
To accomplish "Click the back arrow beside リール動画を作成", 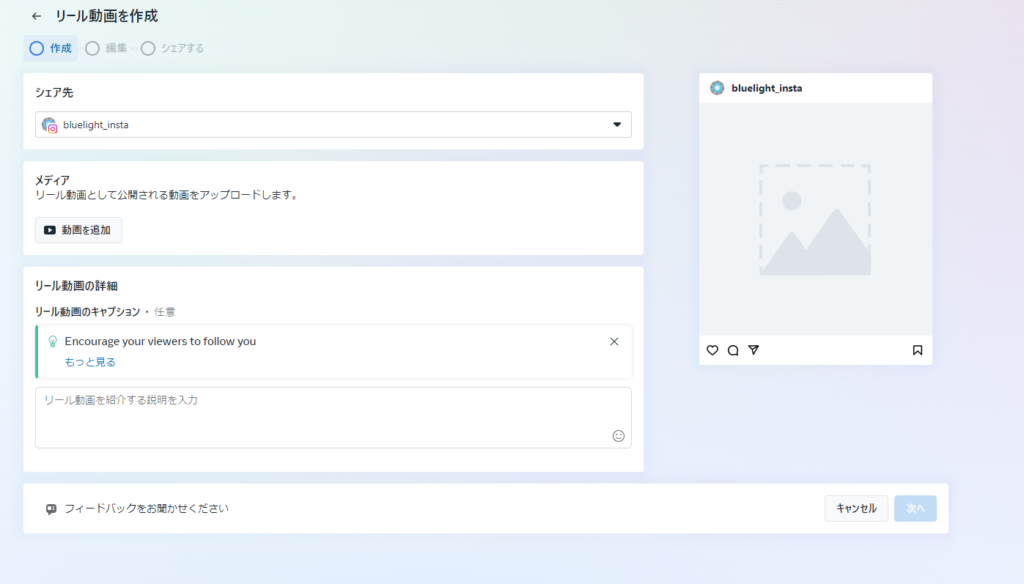I will pyautogui.click(x=37, y=16).
